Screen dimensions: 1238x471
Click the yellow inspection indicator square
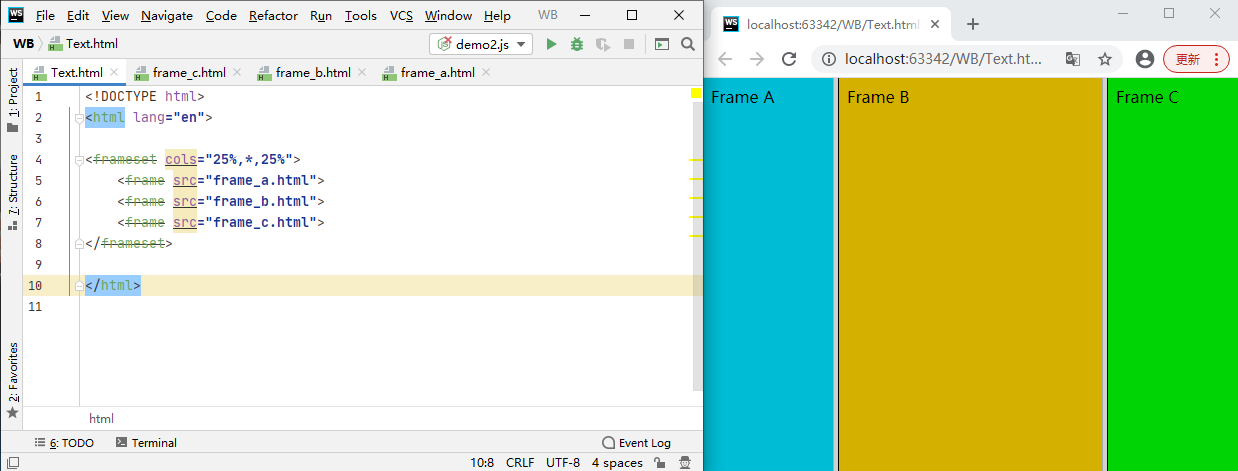point(696,94)
